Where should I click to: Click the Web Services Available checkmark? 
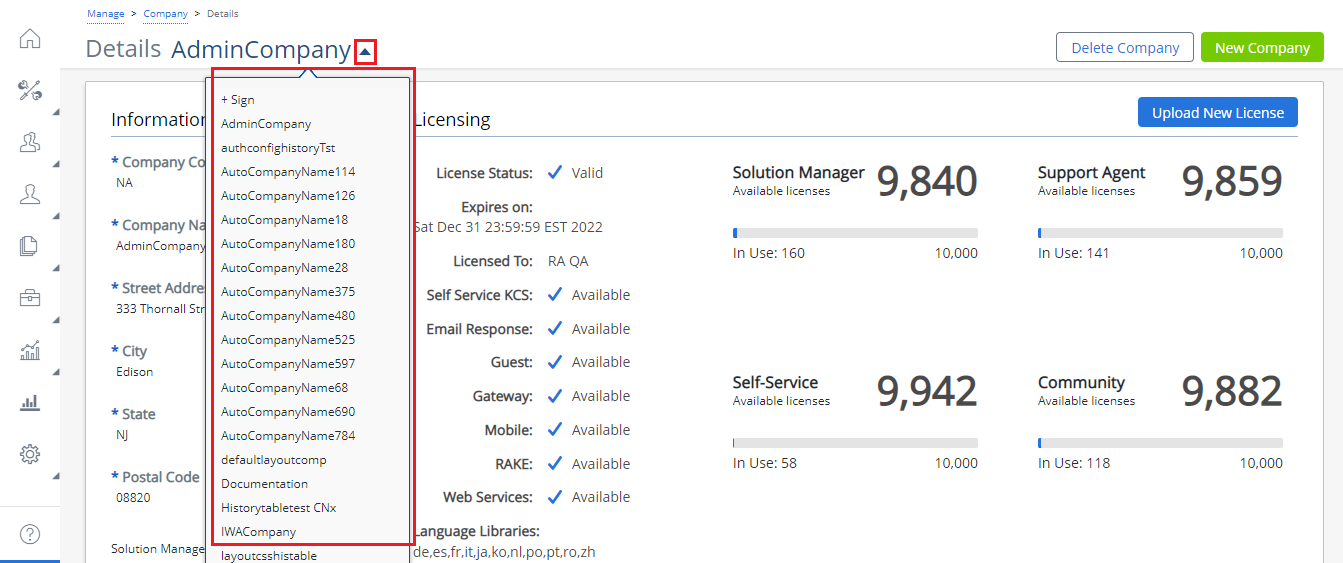[555, 497]
